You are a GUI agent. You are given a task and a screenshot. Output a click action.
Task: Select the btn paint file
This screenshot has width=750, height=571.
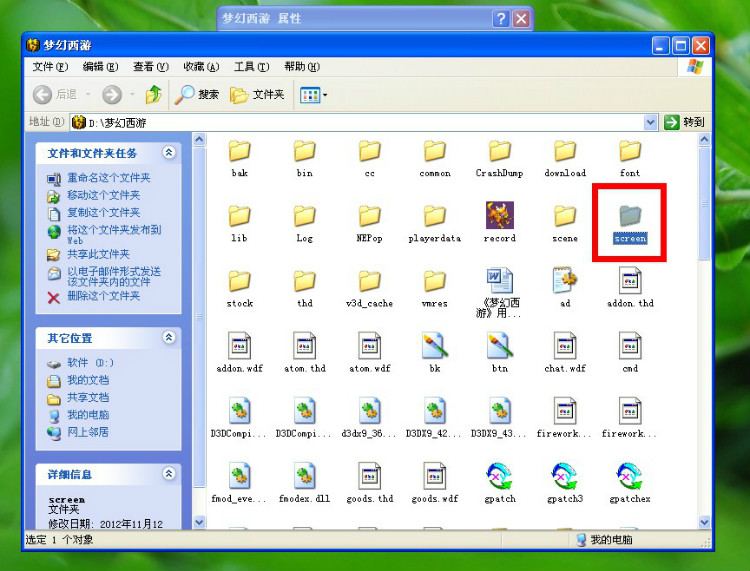click(499, 352)
